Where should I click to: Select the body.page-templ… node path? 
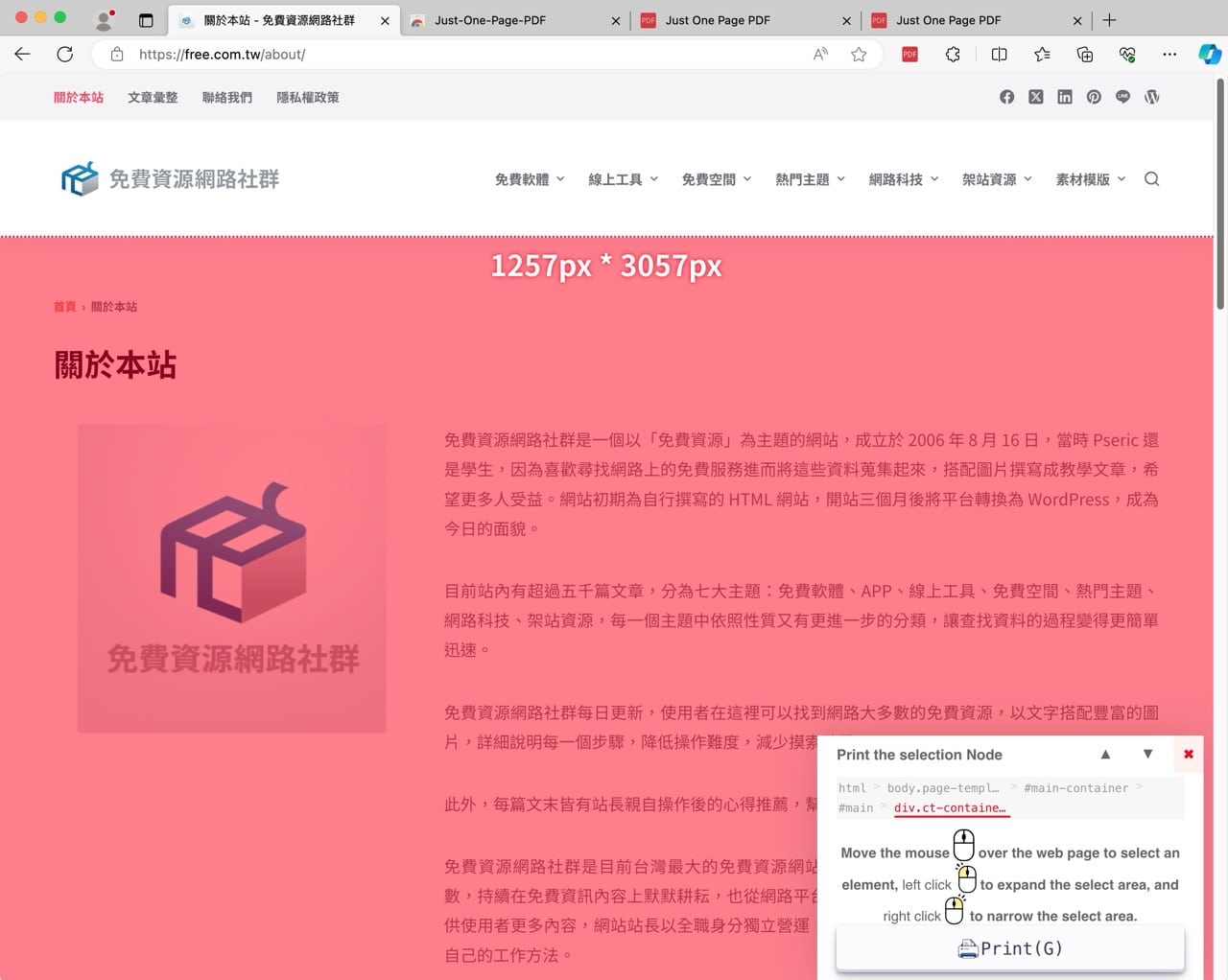point(943,788)
